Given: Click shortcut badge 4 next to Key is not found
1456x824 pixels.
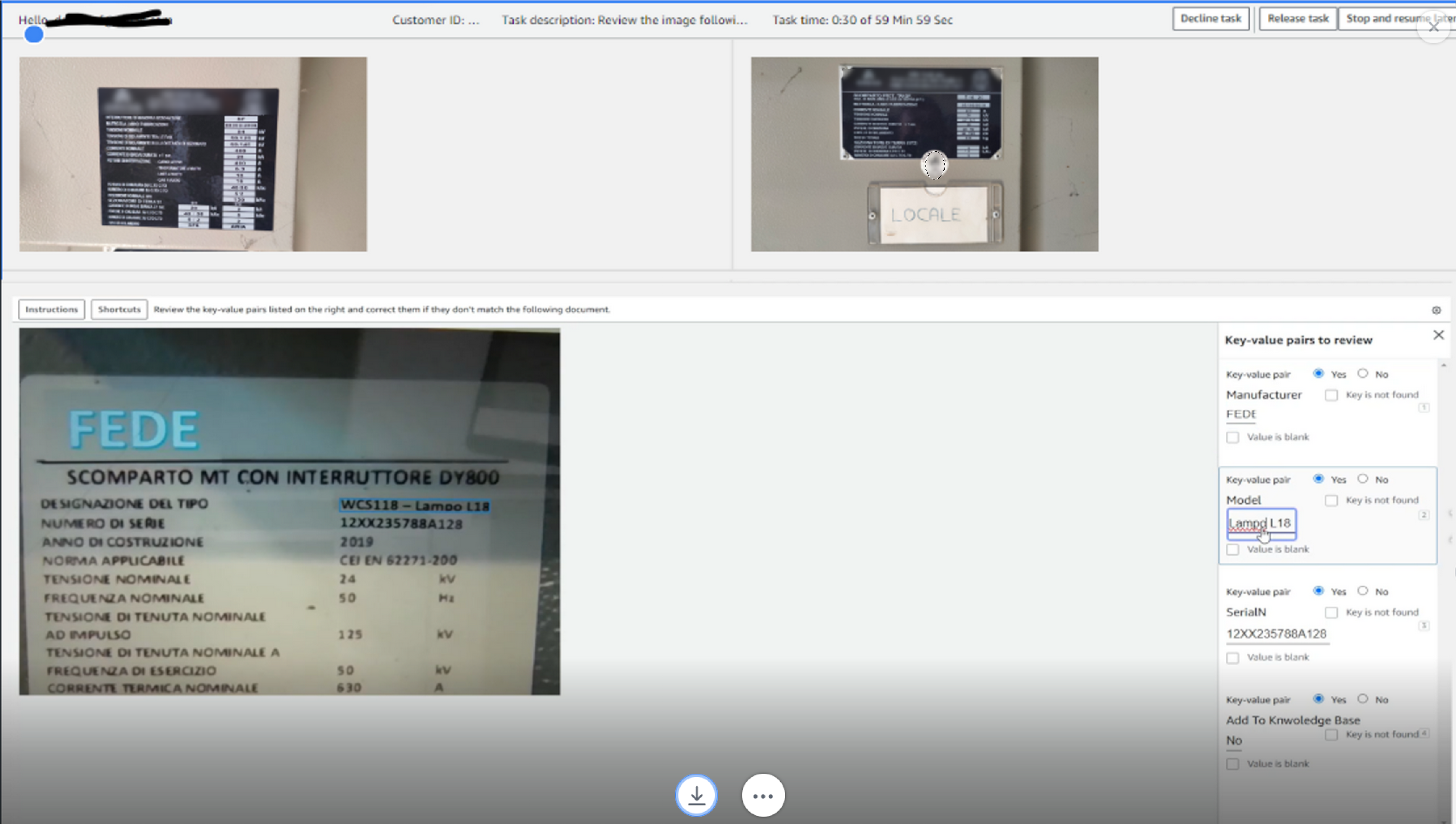Looking at the screenshot, I should coord(1424,734).
